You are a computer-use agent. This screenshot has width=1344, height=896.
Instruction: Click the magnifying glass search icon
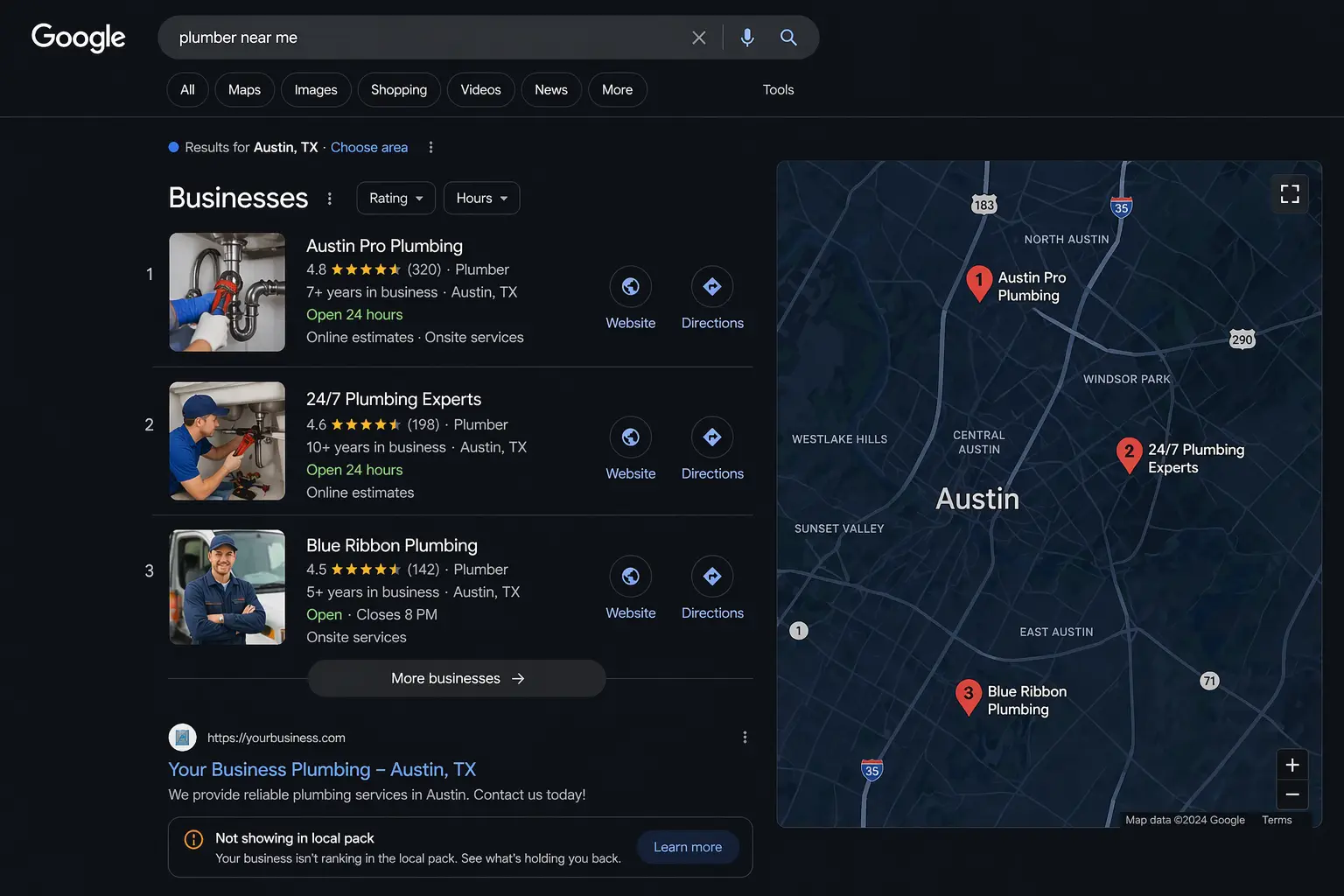point(788,38)
